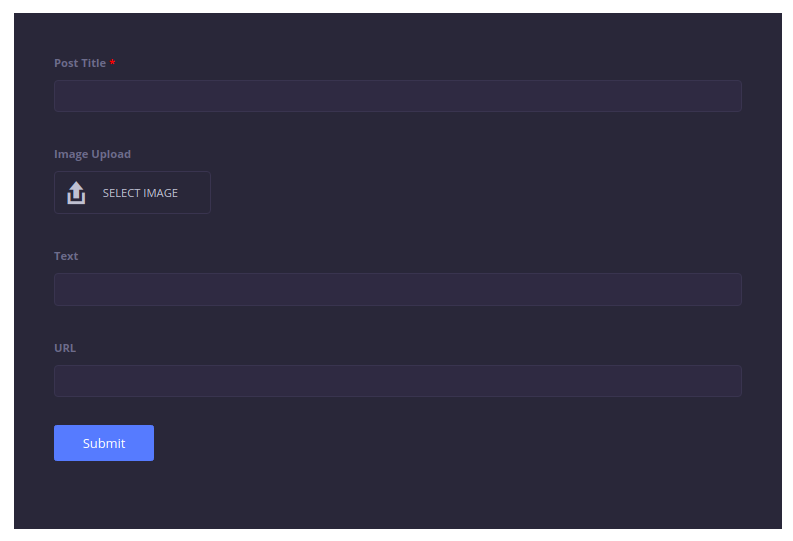Viewport: 793px width, 541px height.
Task: Click the blue Submit button
Action: coord(104,443)
